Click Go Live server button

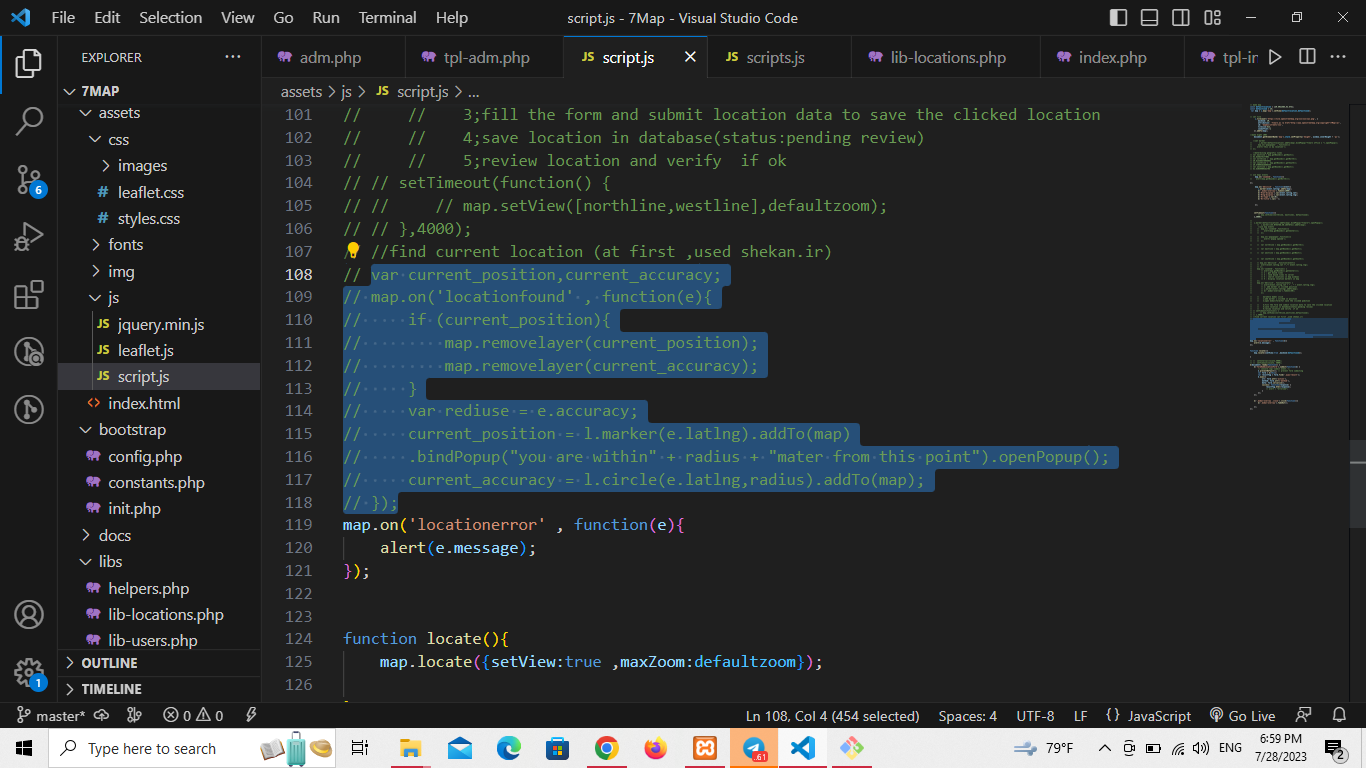click(1242, 716)
